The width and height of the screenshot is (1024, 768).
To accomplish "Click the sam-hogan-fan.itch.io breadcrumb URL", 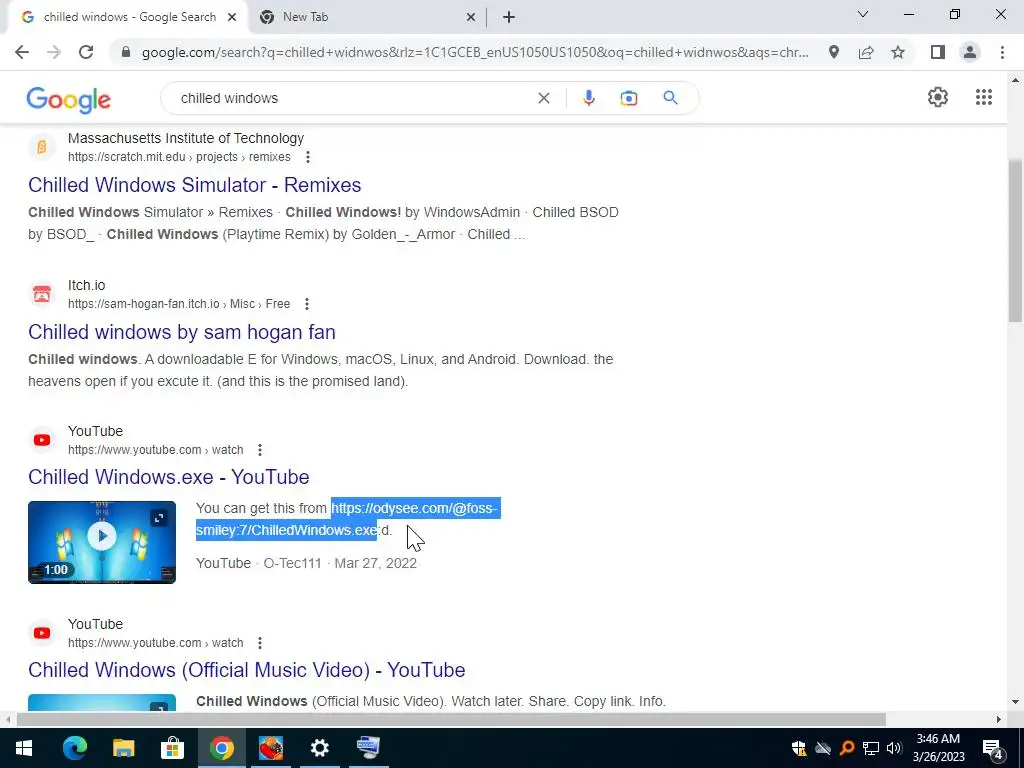I will point(178,304).
